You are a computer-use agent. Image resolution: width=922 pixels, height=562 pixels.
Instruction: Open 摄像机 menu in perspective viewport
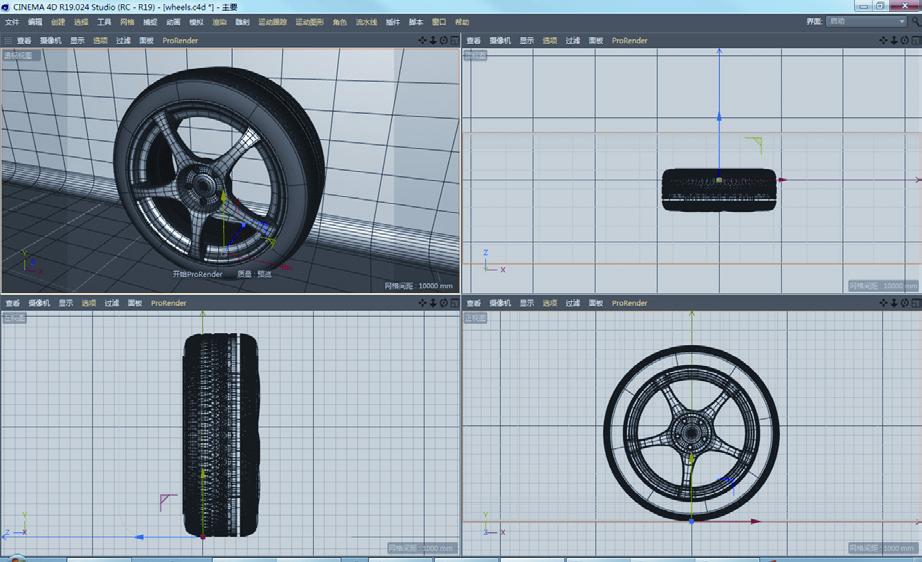(x=51, y=41)
